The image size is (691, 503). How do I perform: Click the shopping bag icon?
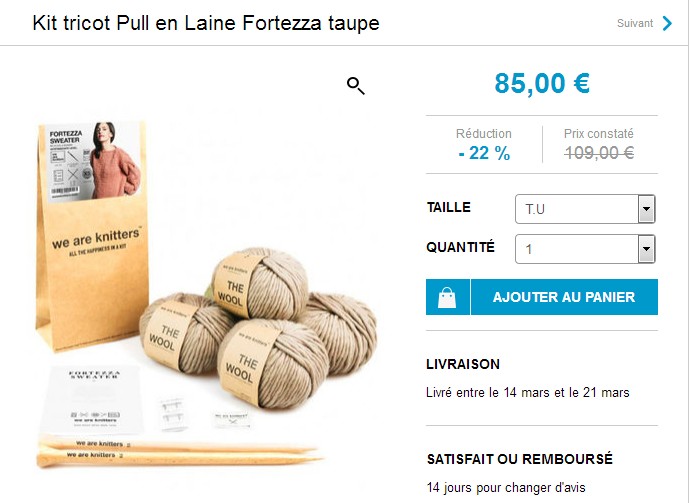[447, 297]
